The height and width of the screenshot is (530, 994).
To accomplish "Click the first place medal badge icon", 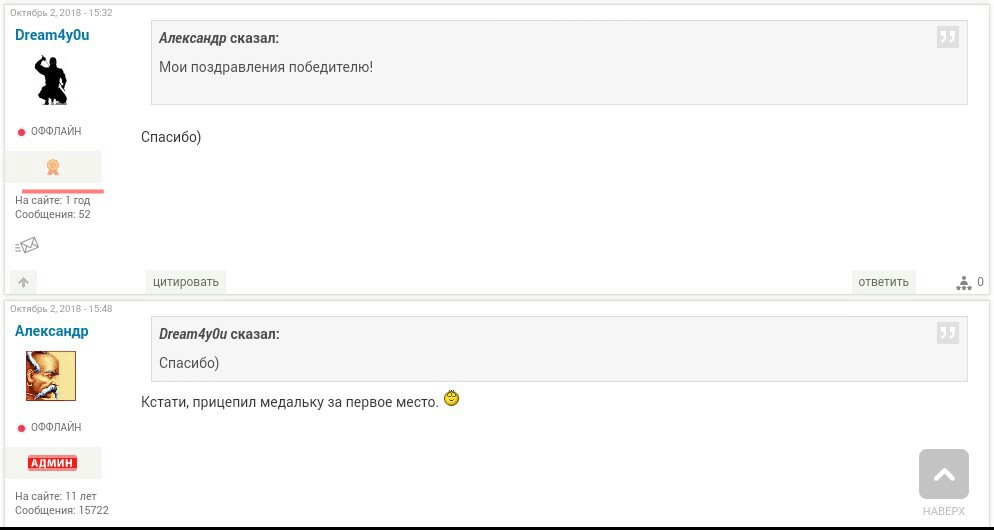I will coord(53,167).
